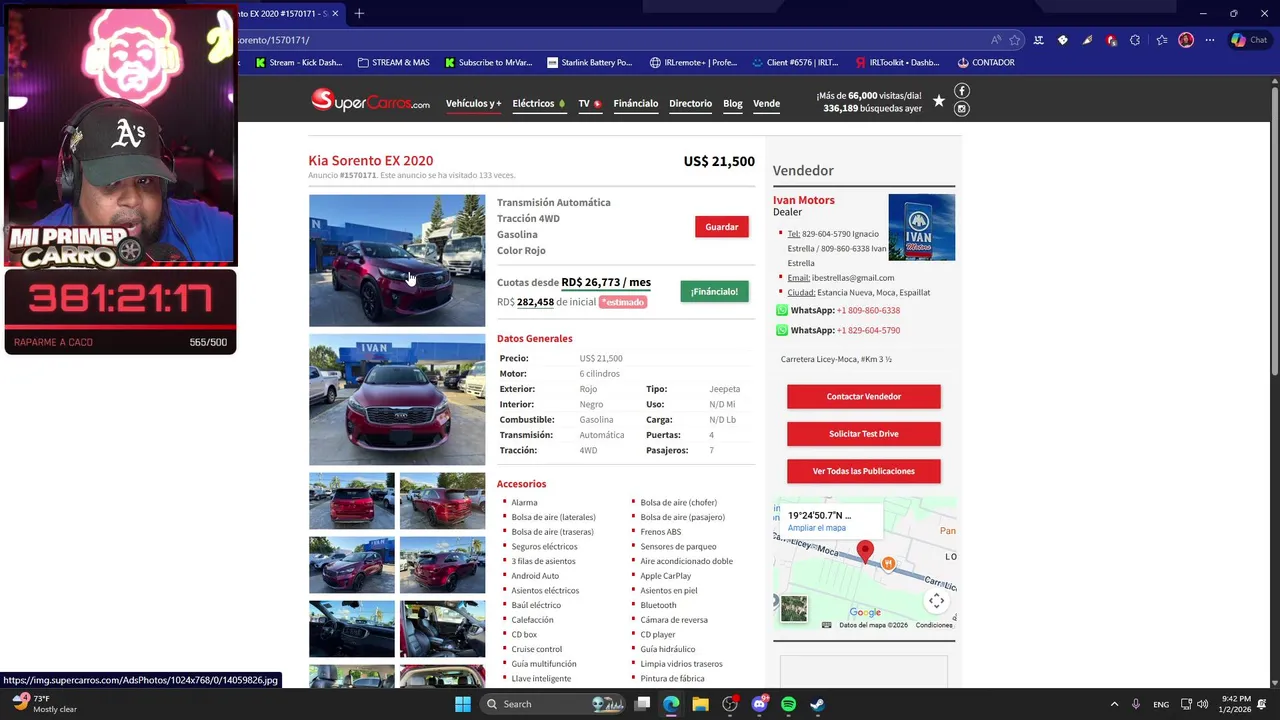
Task: Open WhatsApp number +1 829-604-5790
Action: (x=868, y=330)
